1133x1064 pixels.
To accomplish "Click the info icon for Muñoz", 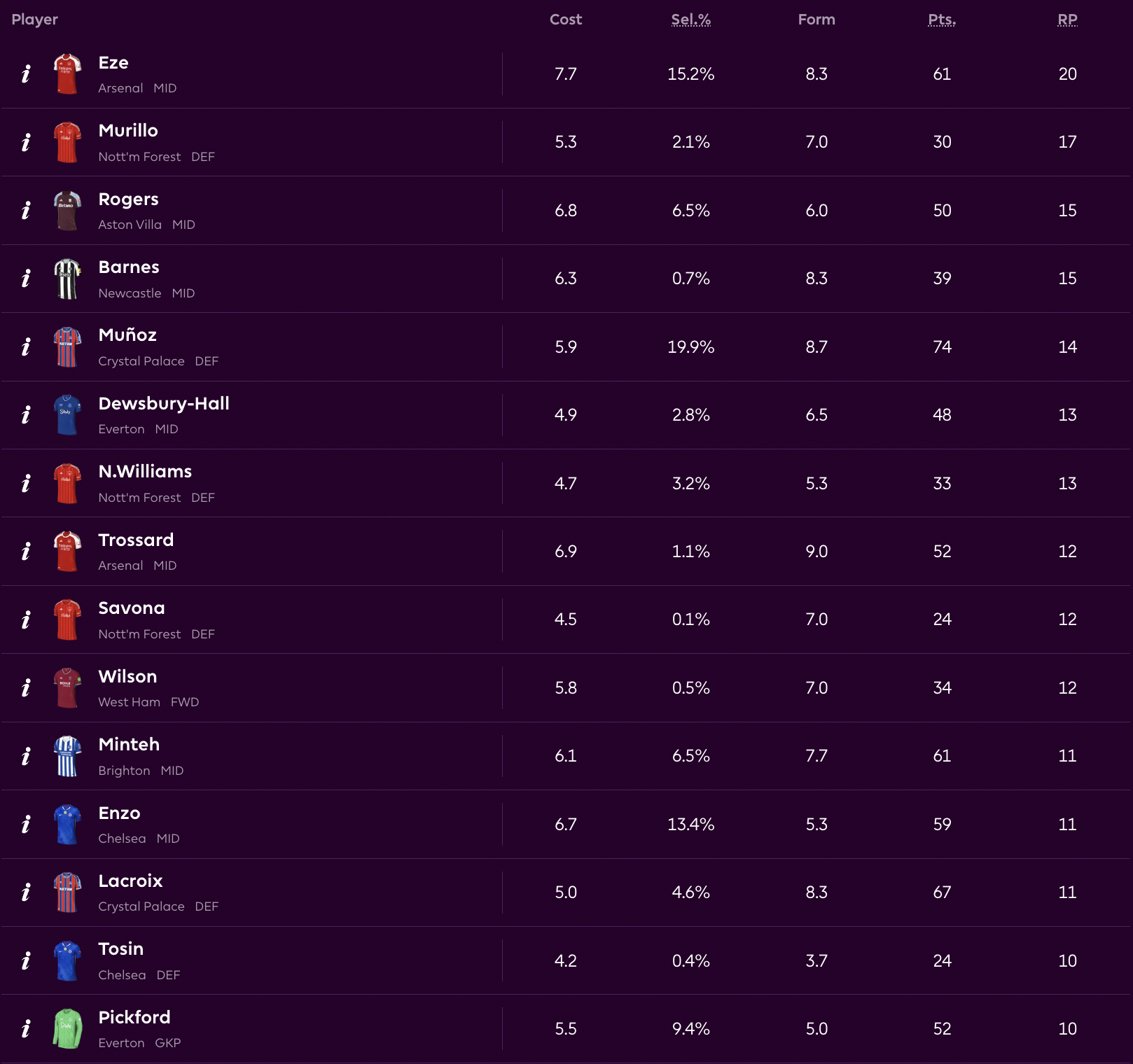I will [x=26, y=347].
